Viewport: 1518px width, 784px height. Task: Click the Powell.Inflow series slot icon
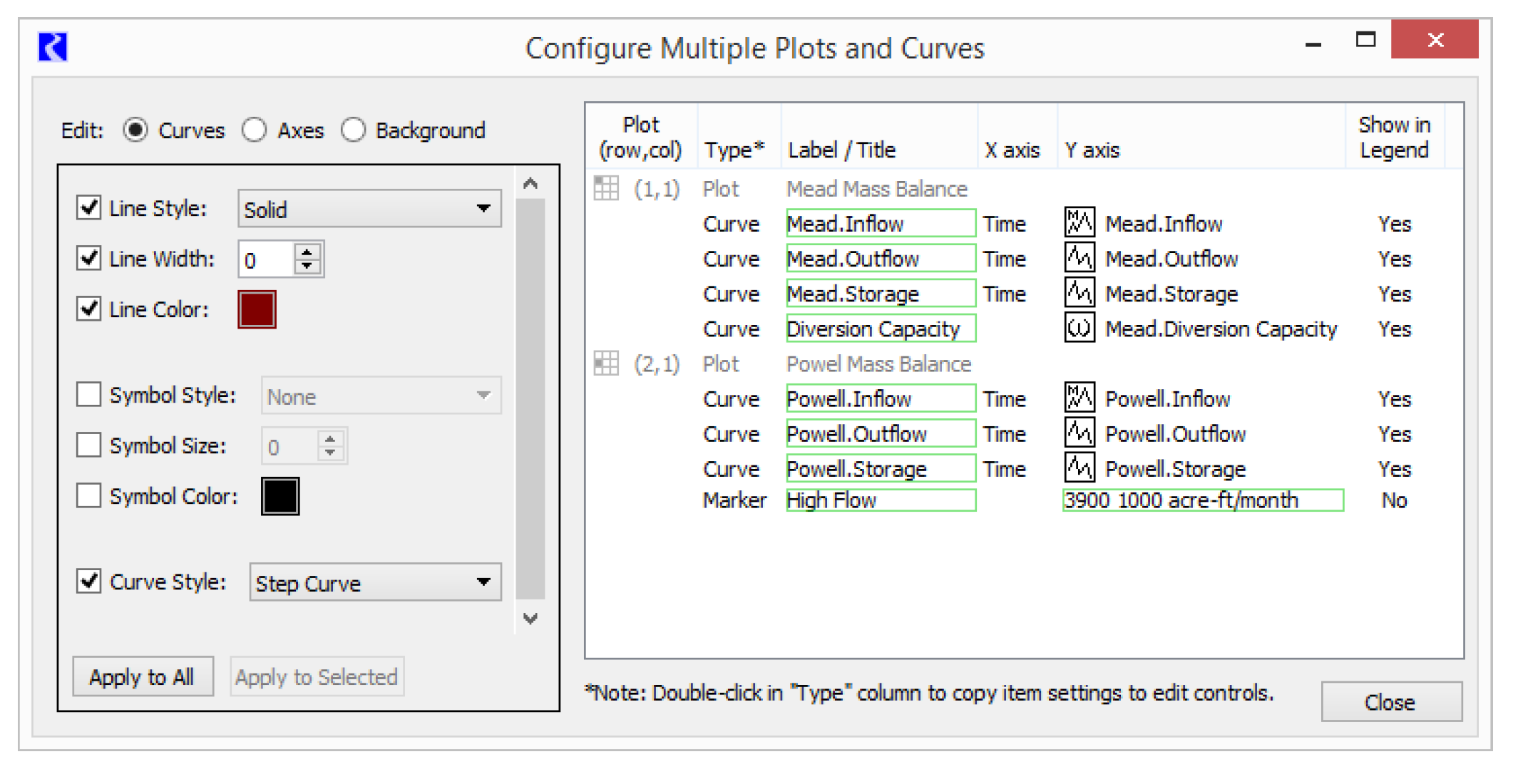[x=1079, y=398]
